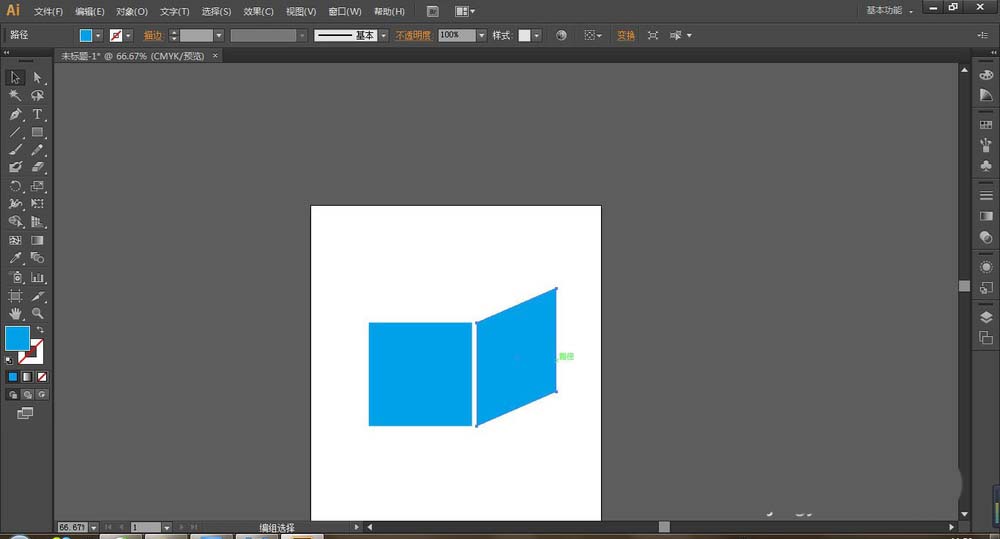Screen dimensions: 1000x539
Task: Open the 文字(T) menu
Action: [174, 11]
